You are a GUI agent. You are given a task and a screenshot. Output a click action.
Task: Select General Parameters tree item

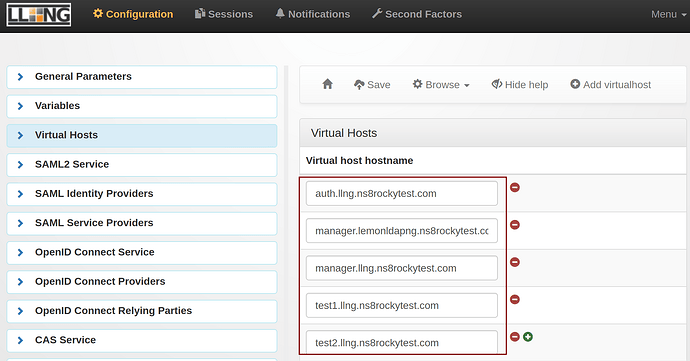142,77
